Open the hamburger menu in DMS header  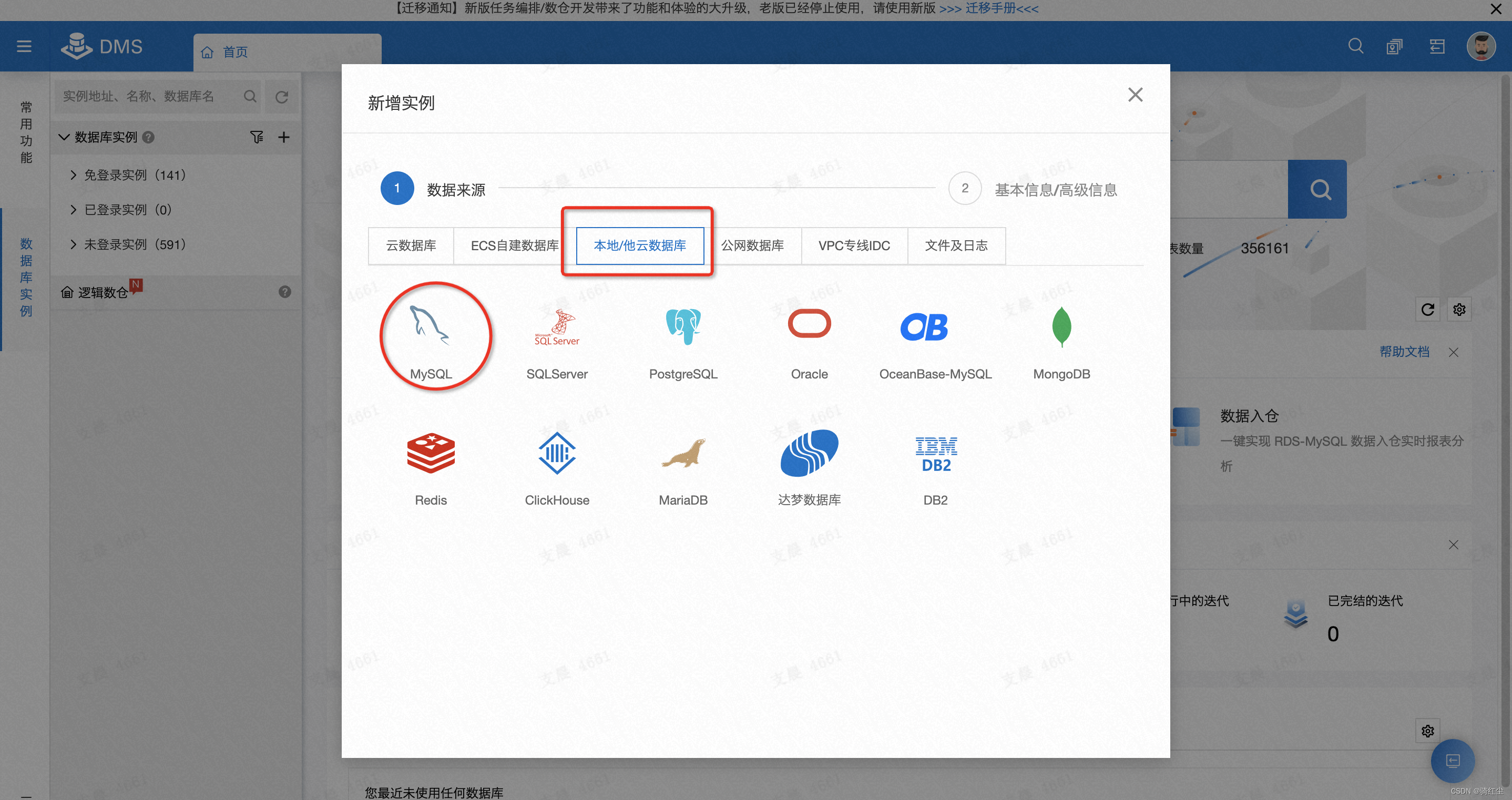tap(24, 46)
